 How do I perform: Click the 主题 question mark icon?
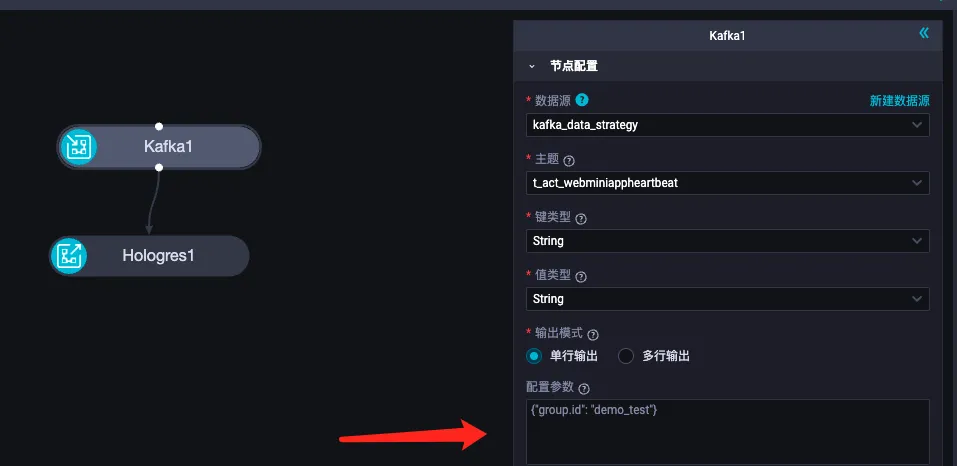(x=569, y=161)
